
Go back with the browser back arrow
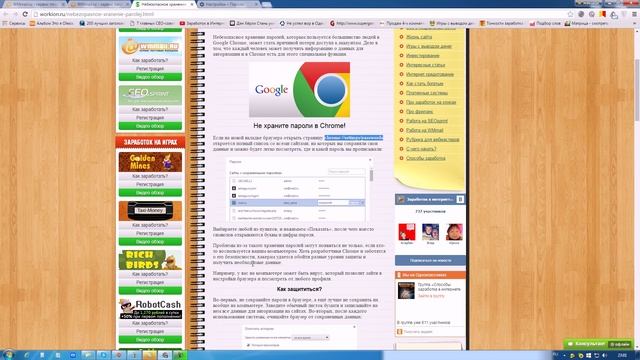[6, 14]
